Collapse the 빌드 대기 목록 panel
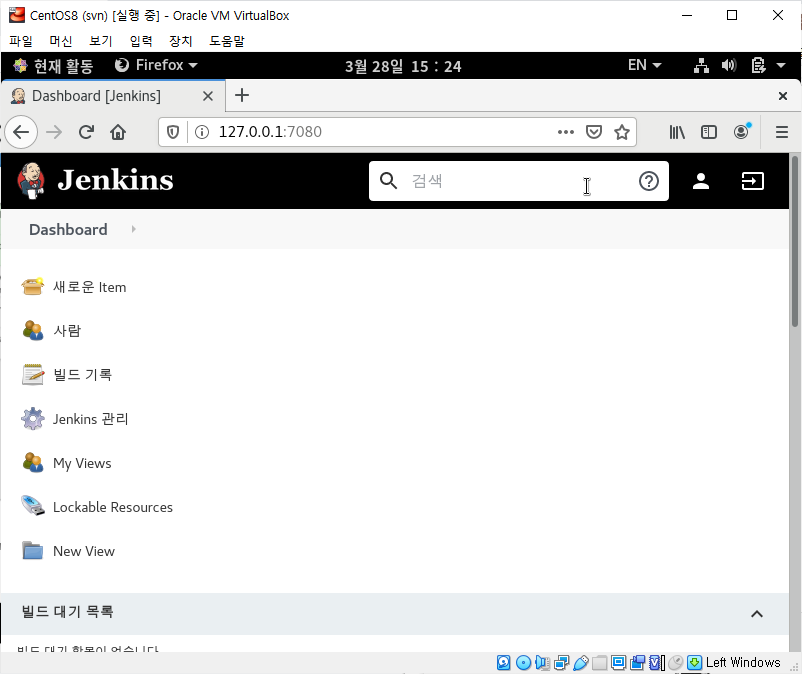Image resolution: width=802 pixels, height=674 pixels. [756, 614]
